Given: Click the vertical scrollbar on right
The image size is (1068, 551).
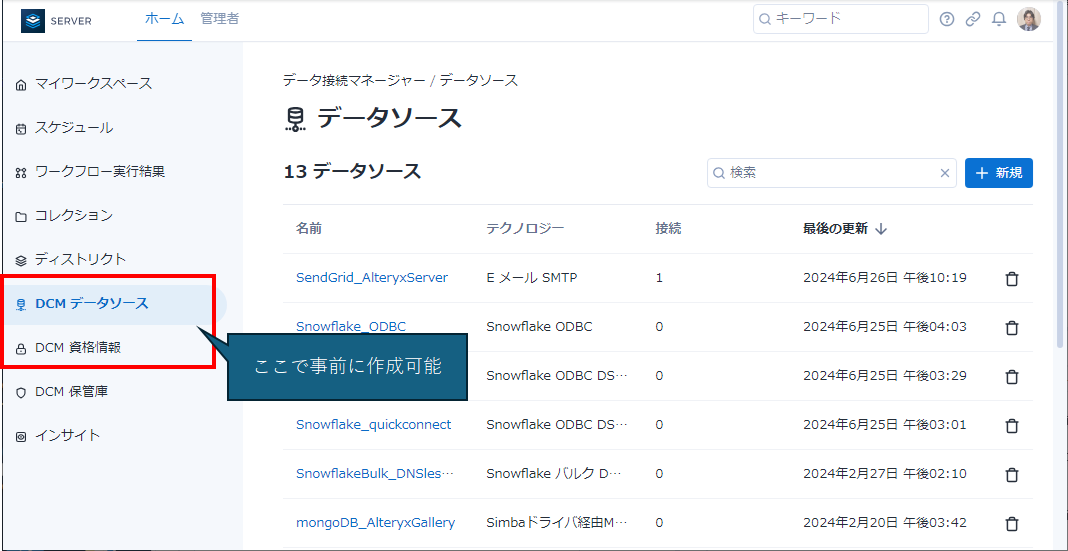Looking at the screenshot, I should click(1060, 180).
